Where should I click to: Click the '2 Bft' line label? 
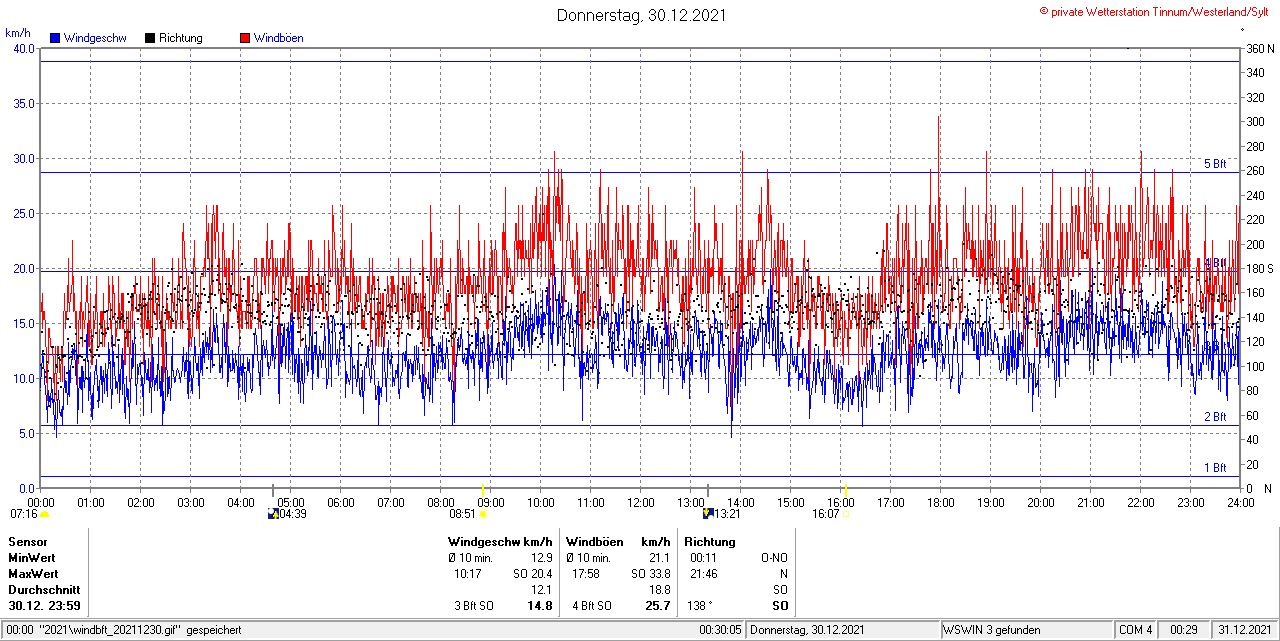click(1215, 417)
